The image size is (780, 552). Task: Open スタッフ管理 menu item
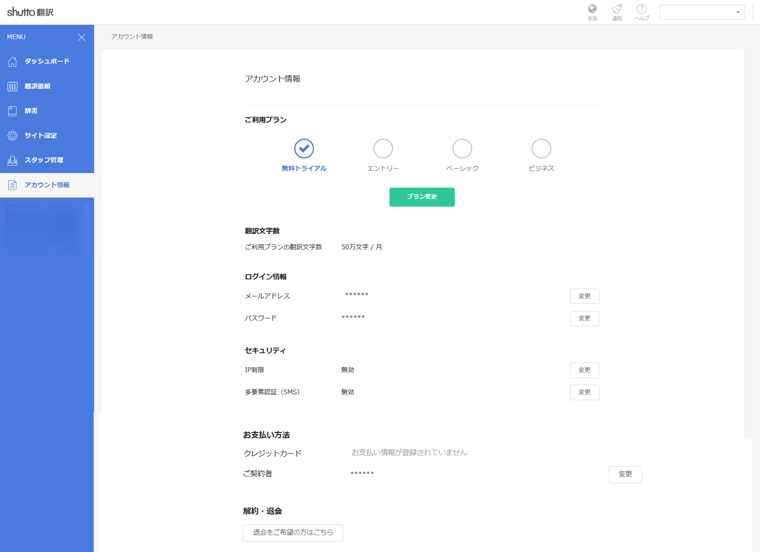[x=47, y=160]
